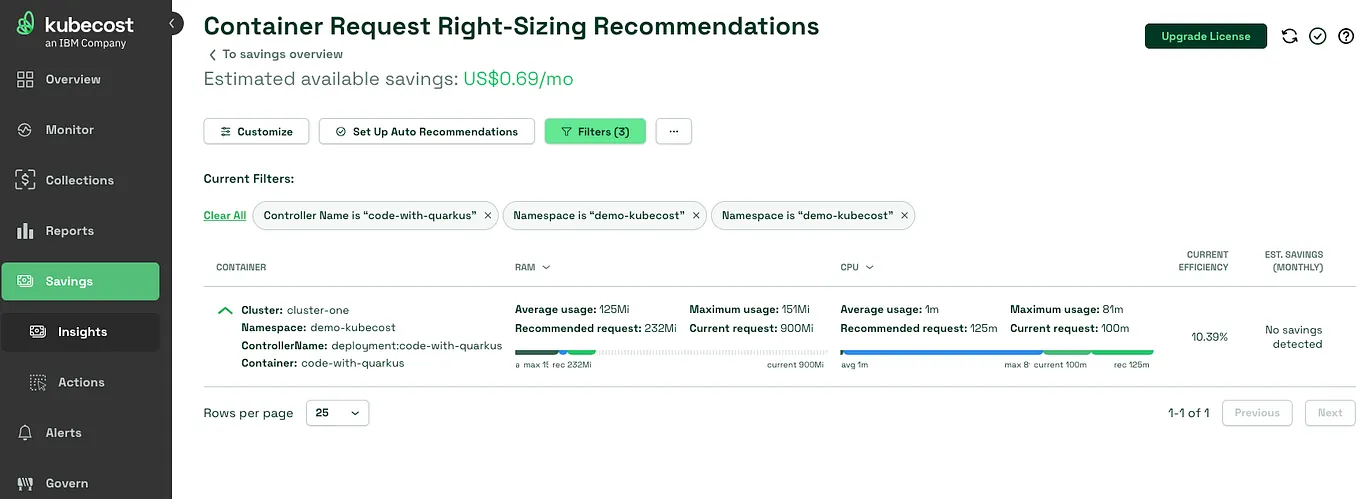
Task: Open the Rows per page dropdown
Action: click(x=337, y=413)
